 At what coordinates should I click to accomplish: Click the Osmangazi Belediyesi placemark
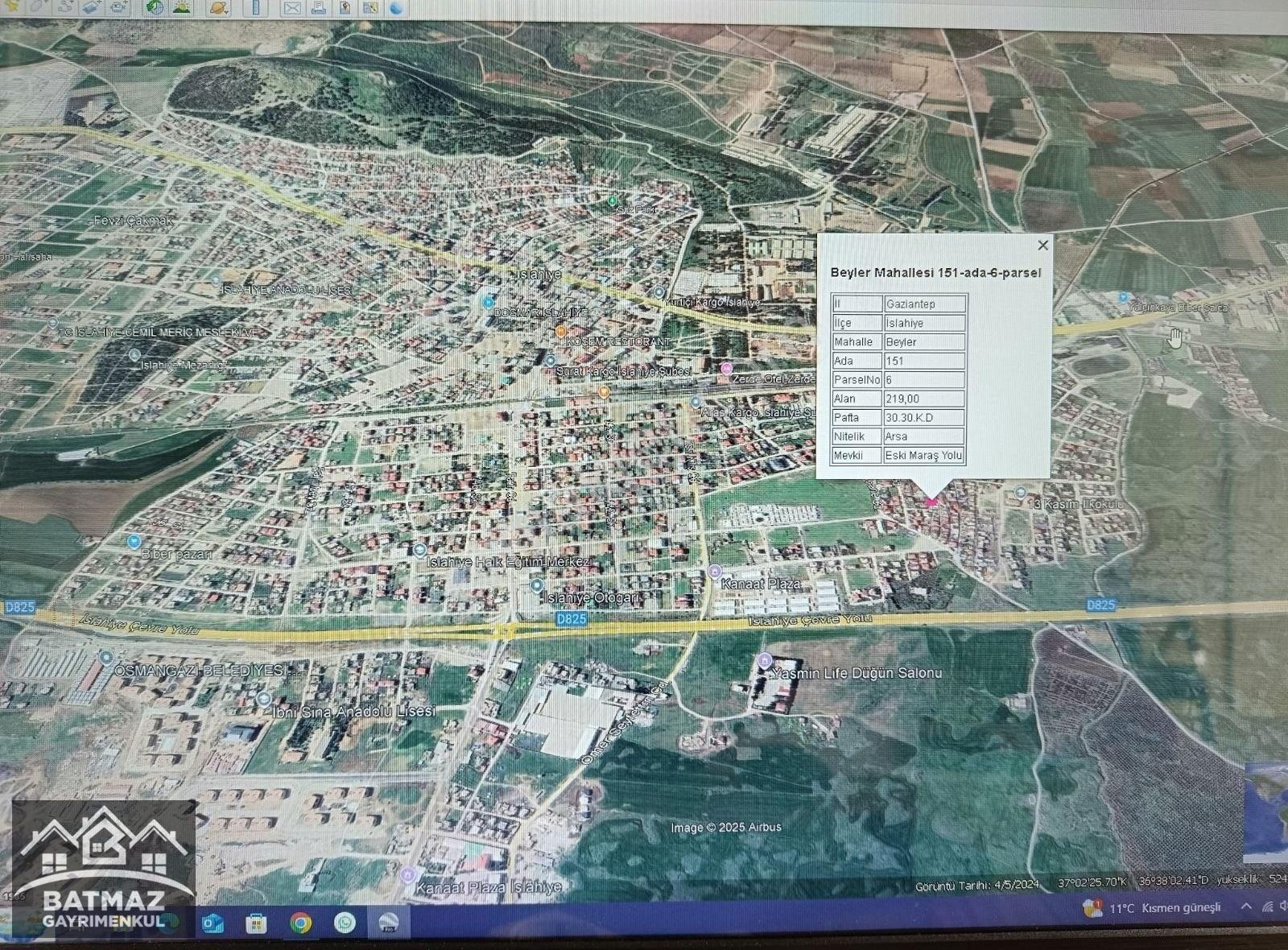(x=105, y=657)
